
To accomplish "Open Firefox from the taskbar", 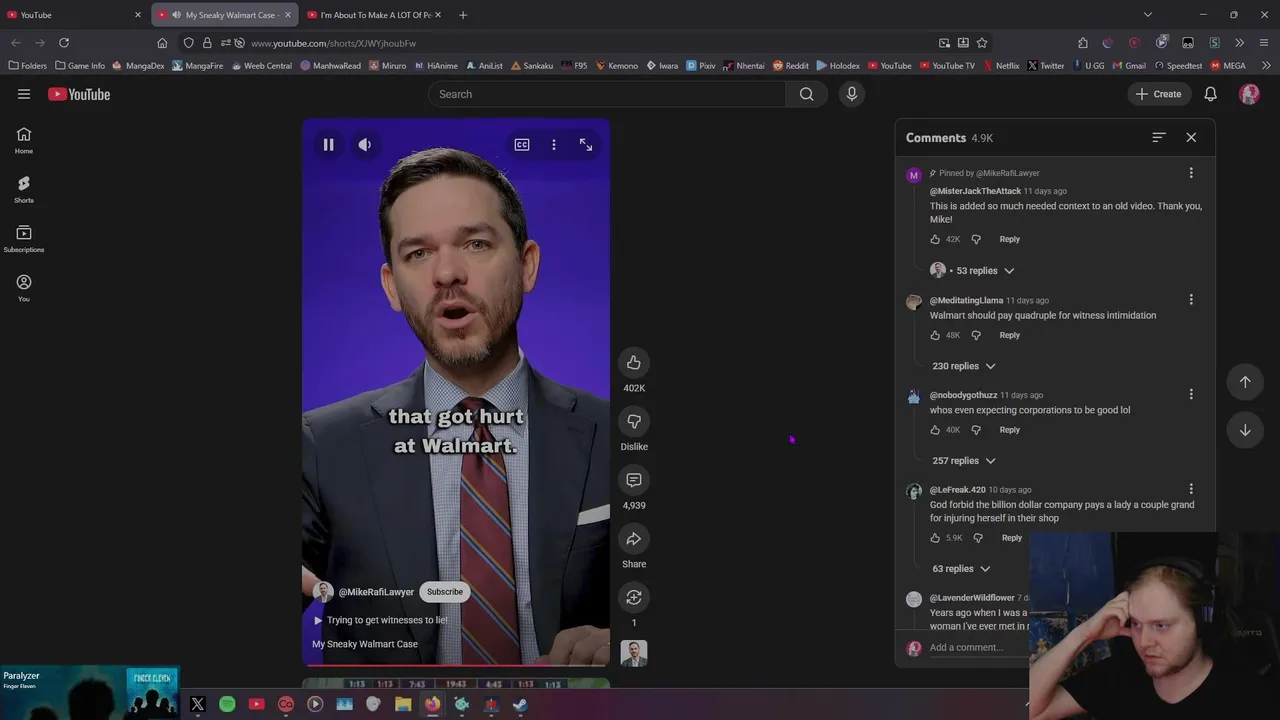I will [x=432, y=705].
